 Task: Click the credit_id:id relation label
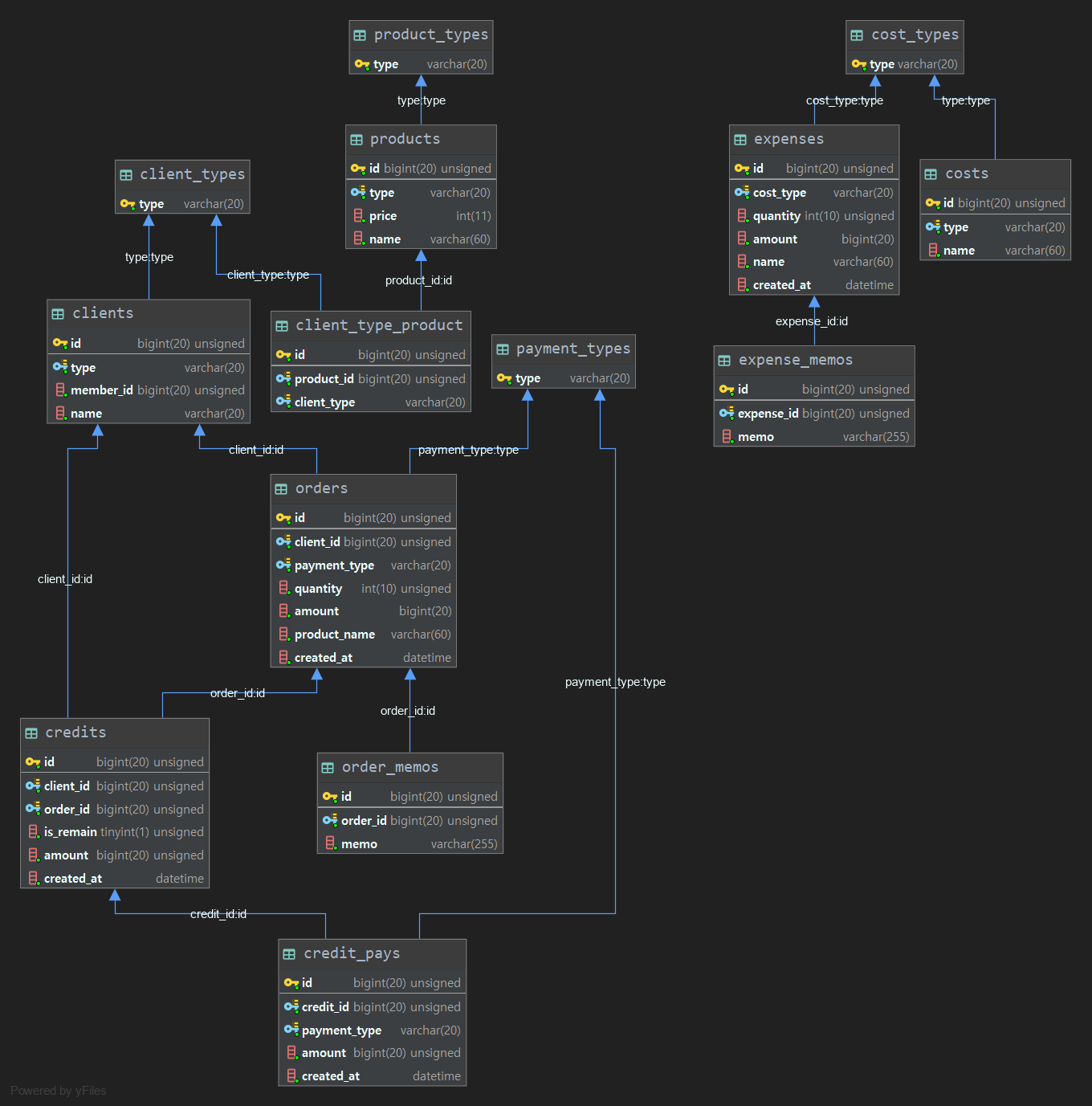tap(218, 914)
